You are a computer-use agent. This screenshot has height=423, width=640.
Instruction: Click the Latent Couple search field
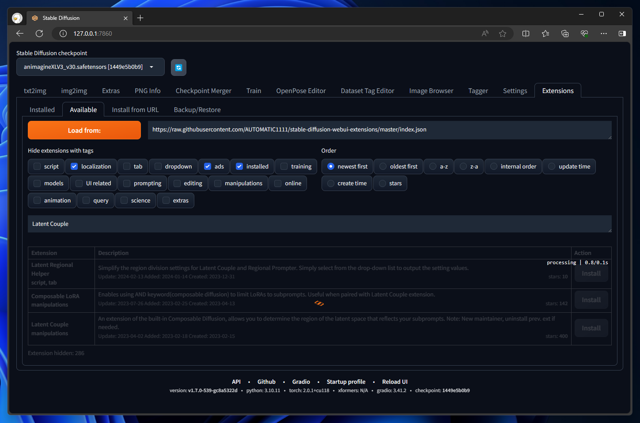[x=320, y=224]
